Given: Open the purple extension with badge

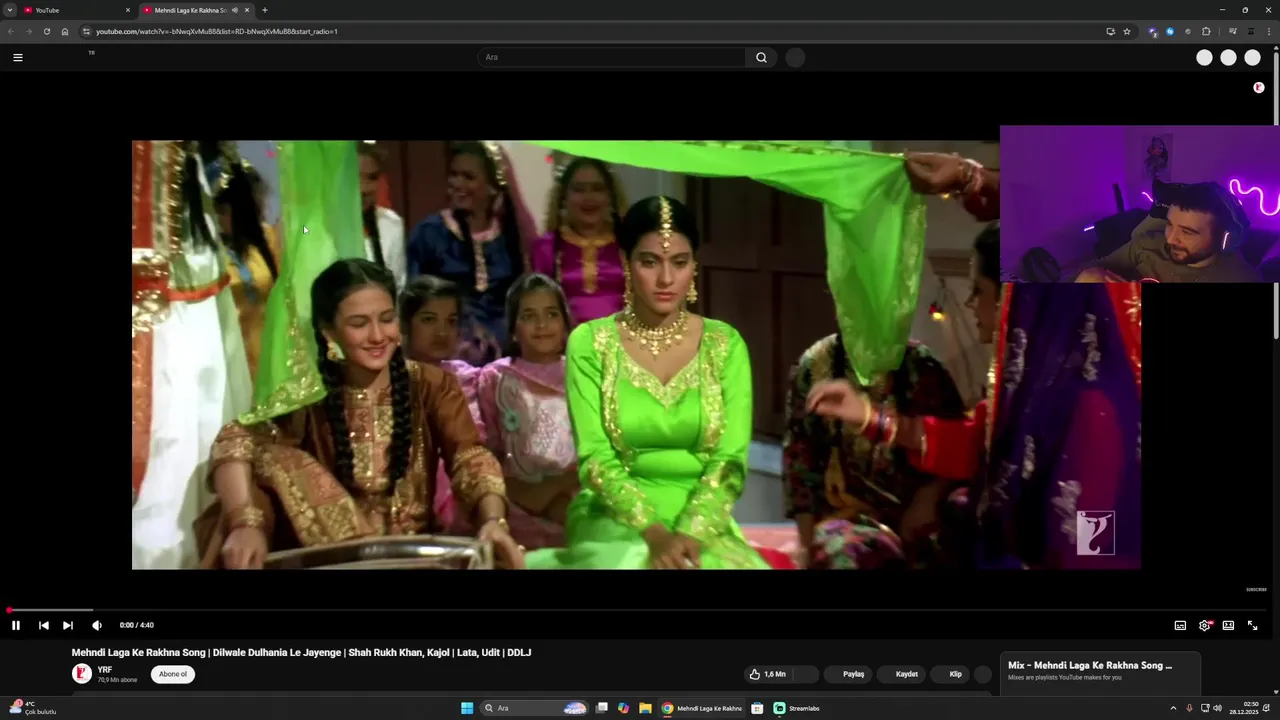Looking at the screenshot, I should point(1153,31).
